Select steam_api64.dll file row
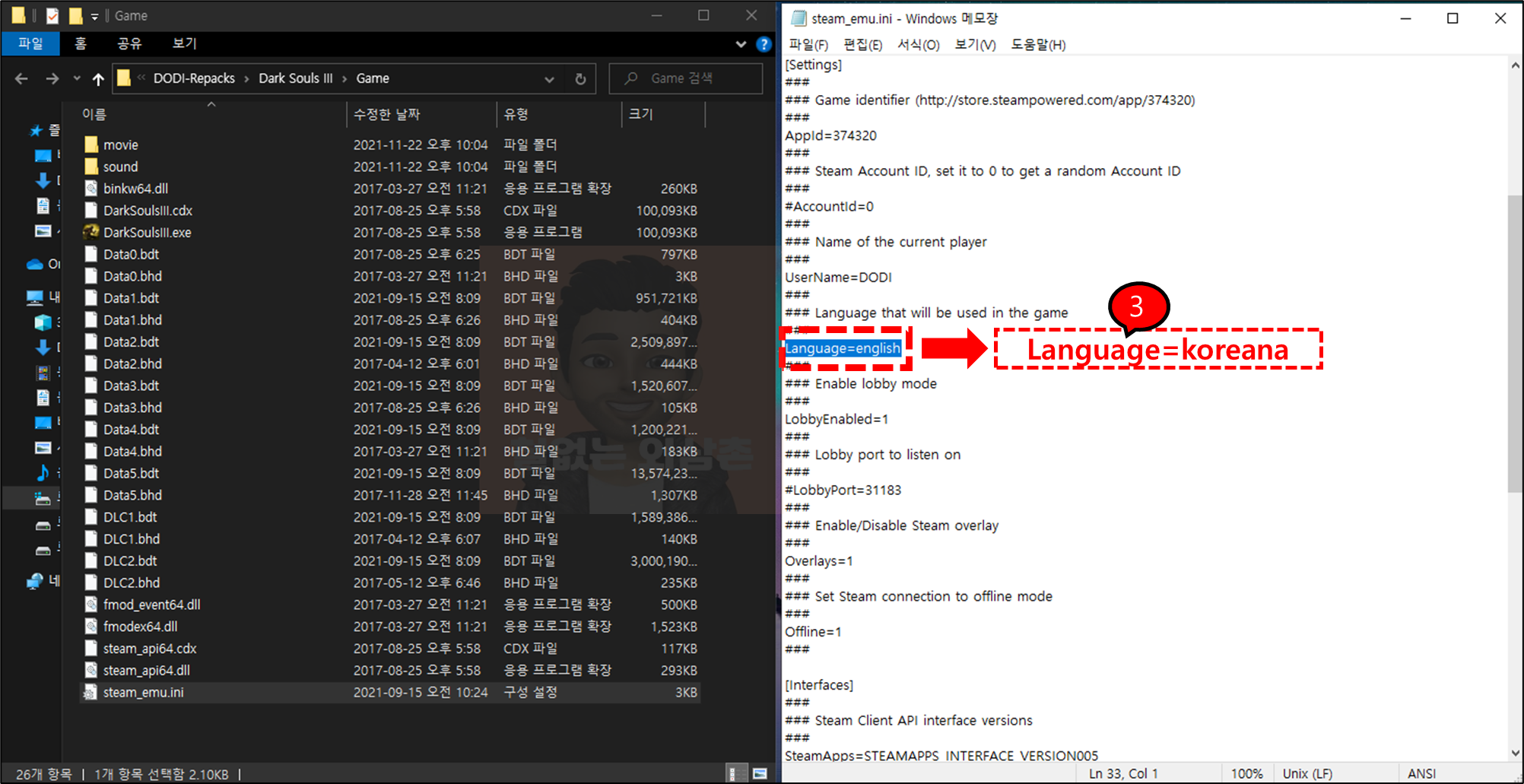 click(390, 670)
